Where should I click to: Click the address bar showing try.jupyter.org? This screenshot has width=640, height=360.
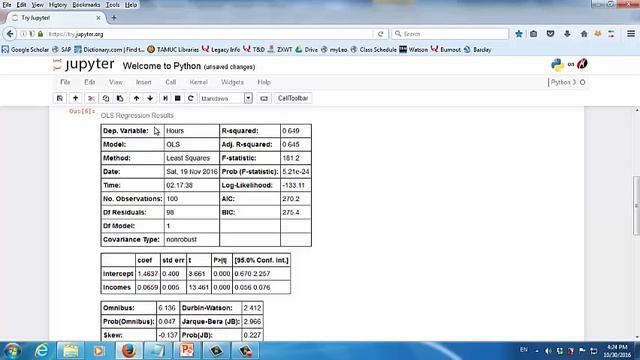click(x=208, y=34)
